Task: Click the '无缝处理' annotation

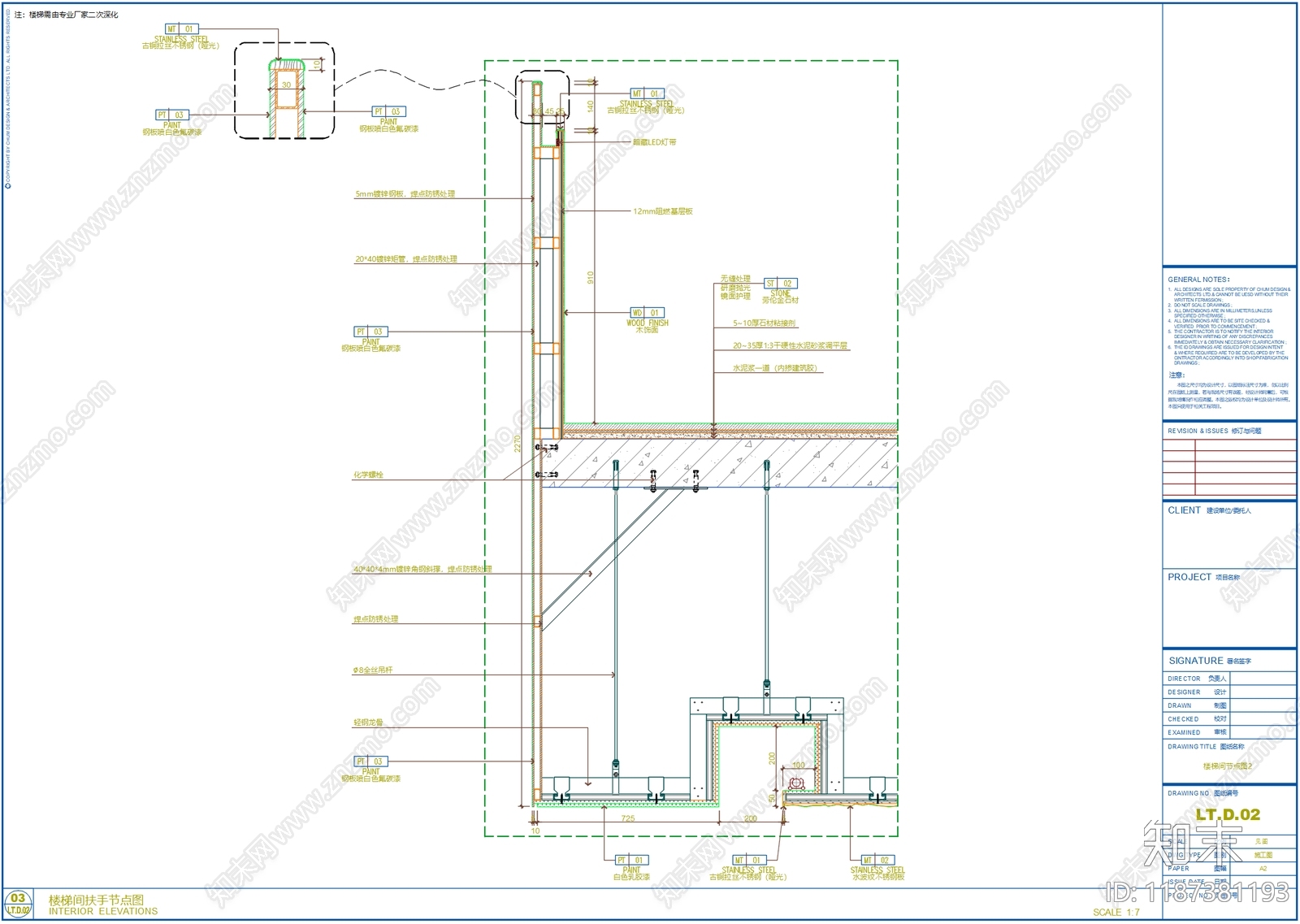Action: [x=735, y=279]
